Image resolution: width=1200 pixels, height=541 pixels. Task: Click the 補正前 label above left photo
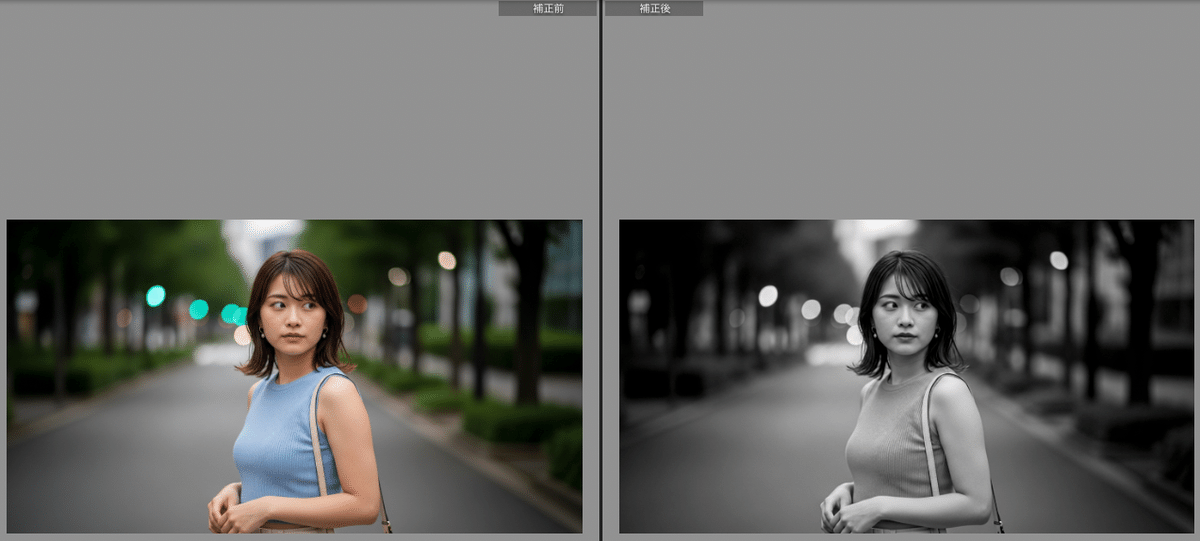tap(547, 8)
